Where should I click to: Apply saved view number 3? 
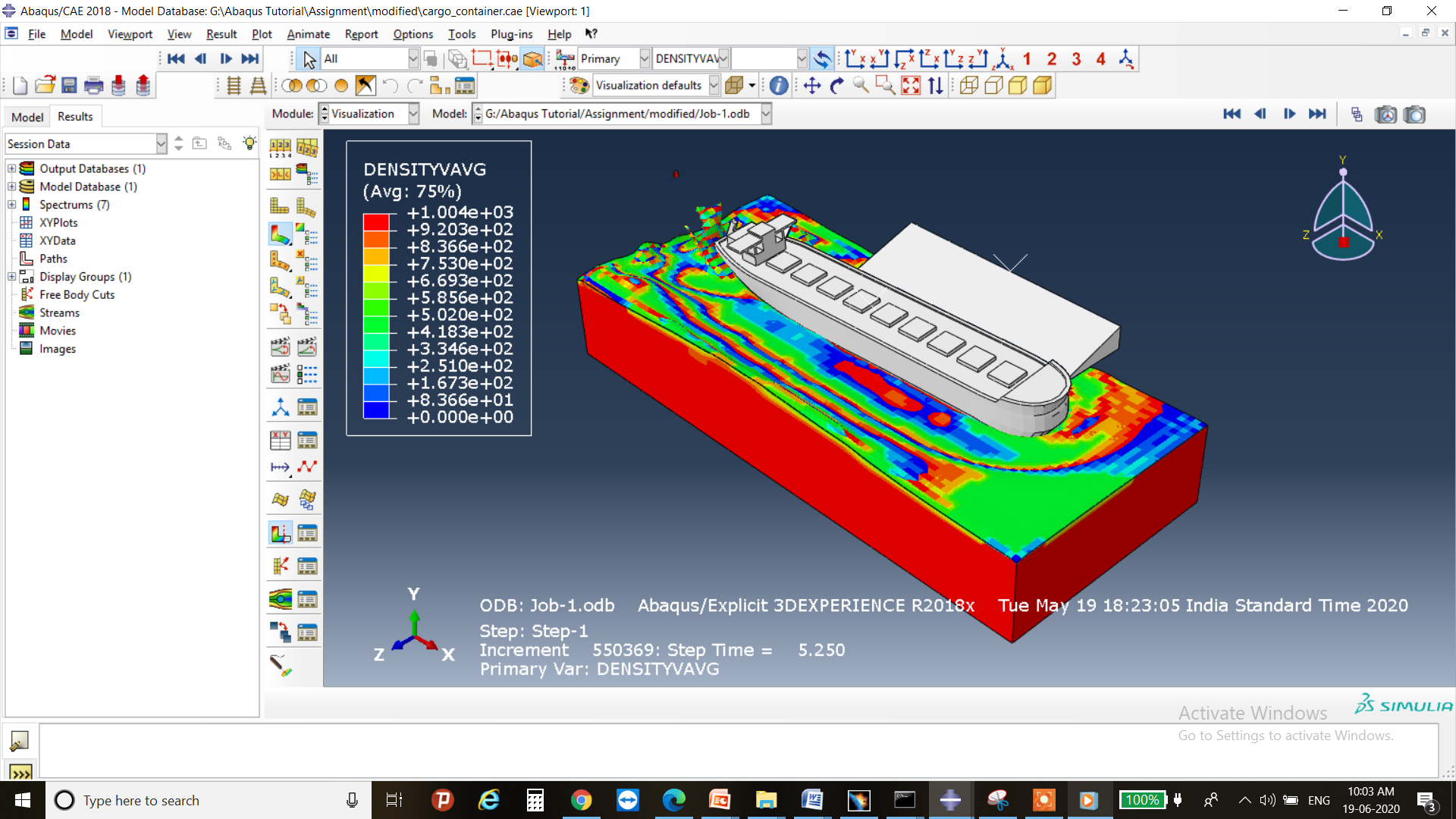tap(1076, 59)
